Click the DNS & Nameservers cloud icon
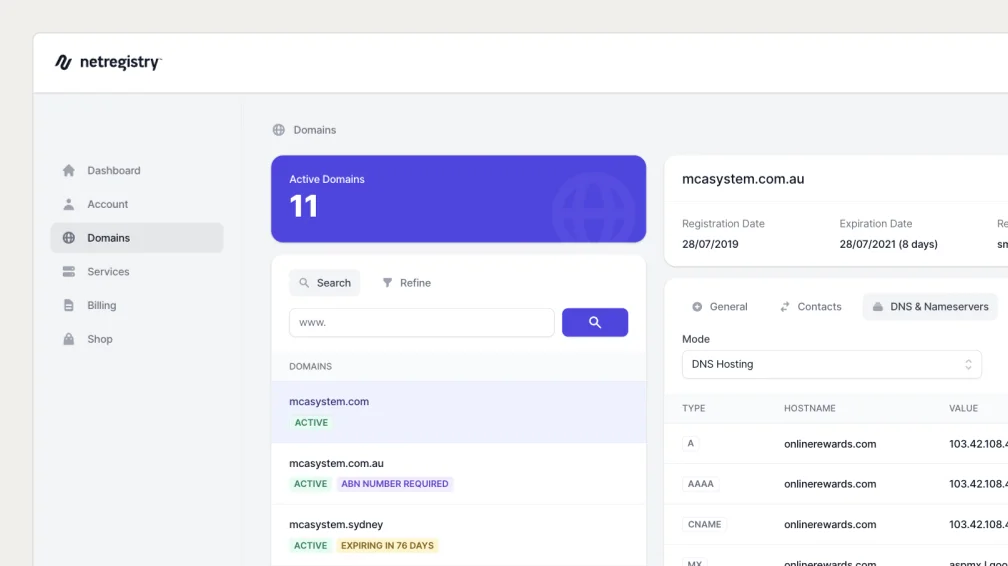This screenshot has width=1008, height=566. [x=878, y=307]
